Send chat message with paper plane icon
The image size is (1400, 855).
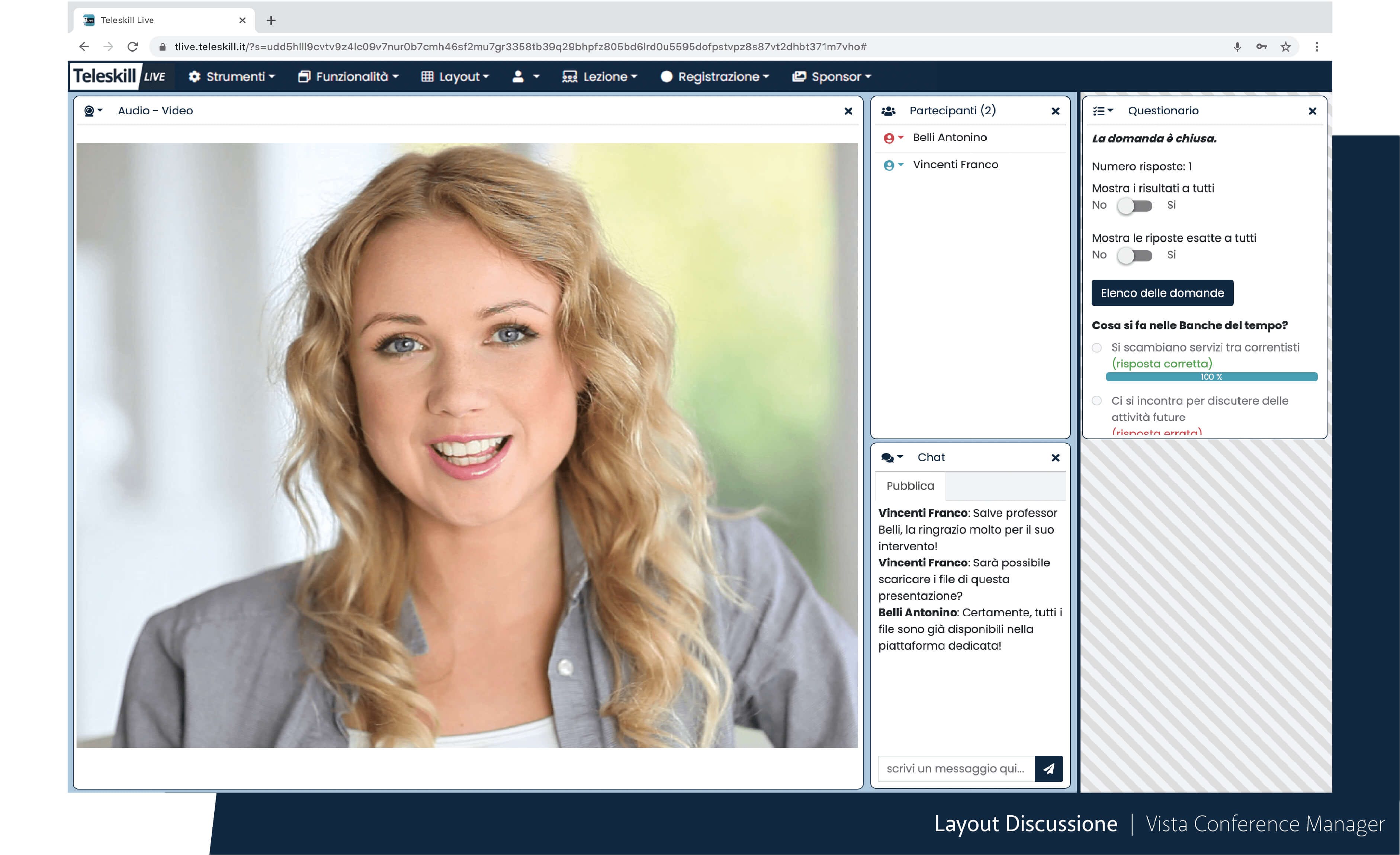[1048, 769]
